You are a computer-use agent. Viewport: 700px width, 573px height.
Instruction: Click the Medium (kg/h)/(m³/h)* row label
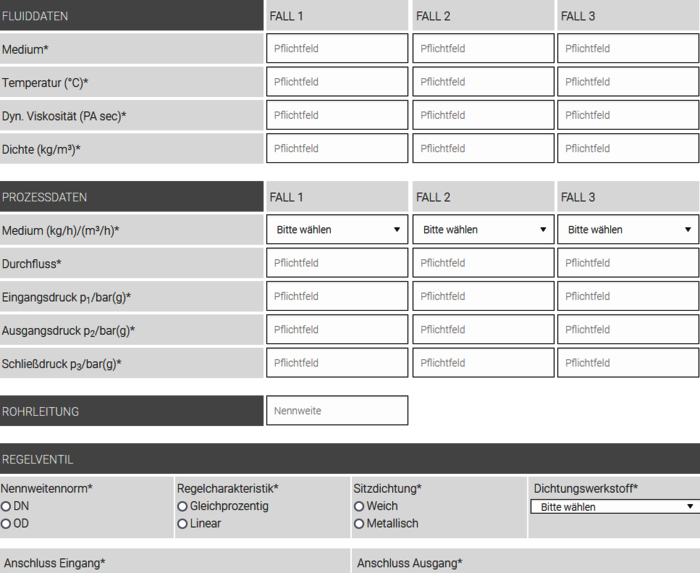point(61,231)
